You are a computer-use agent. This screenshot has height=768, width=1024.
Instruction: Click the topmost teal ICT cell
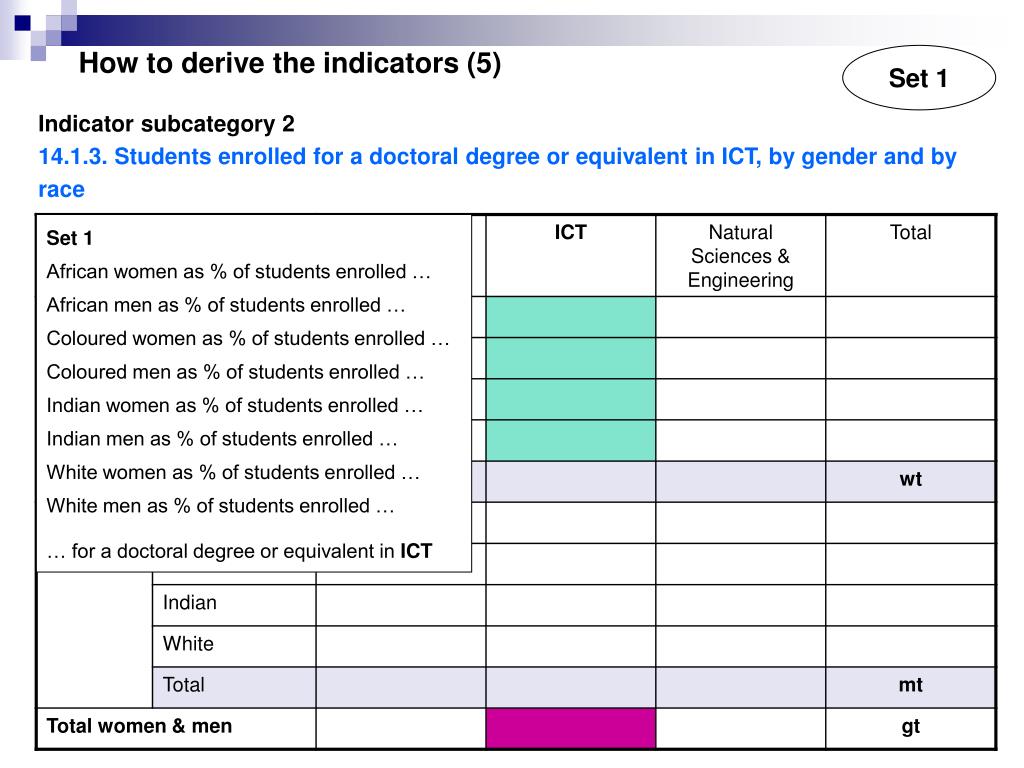pos(571,317)
